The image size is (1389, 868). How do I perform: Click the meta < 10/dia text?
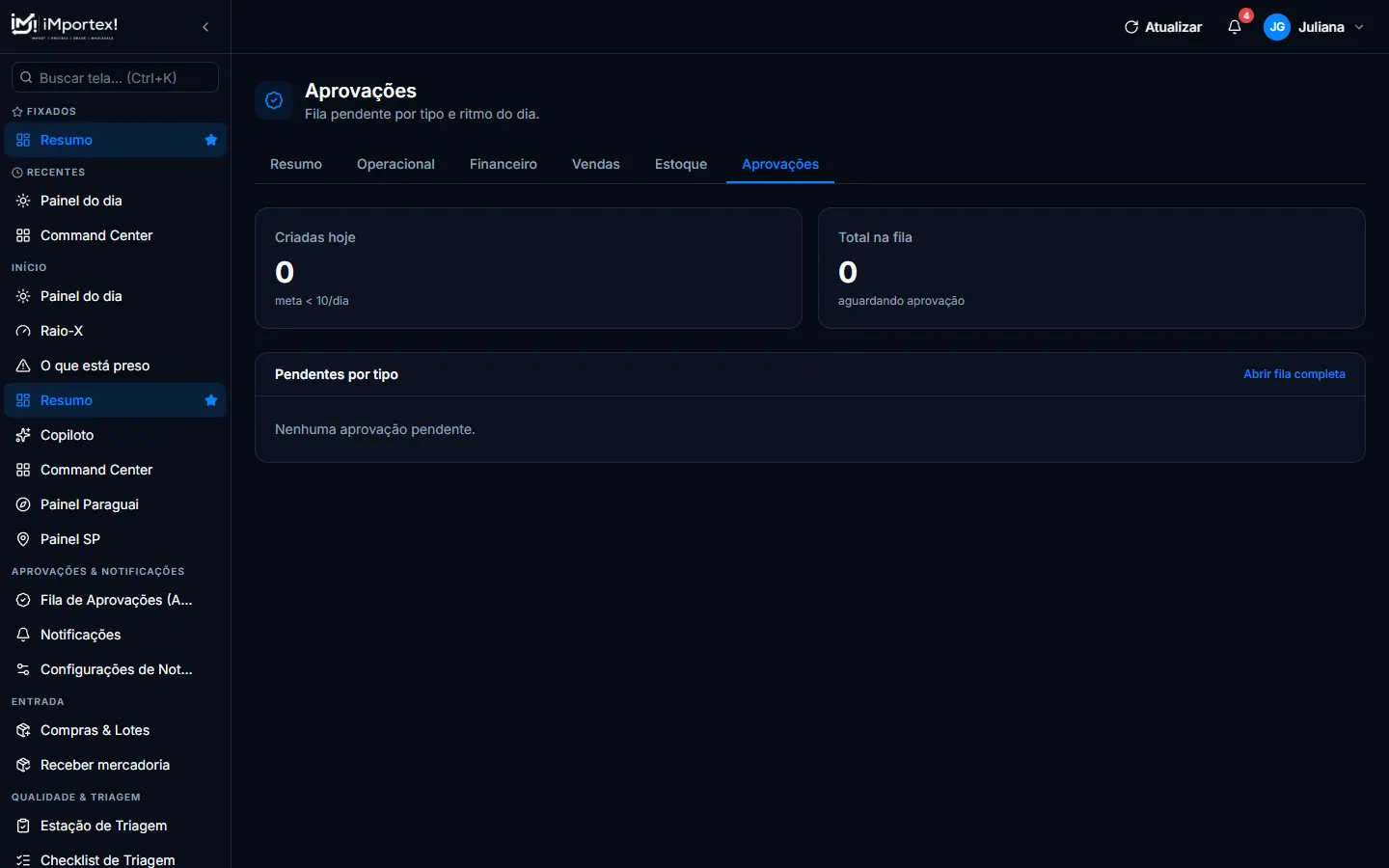[312, 301]
